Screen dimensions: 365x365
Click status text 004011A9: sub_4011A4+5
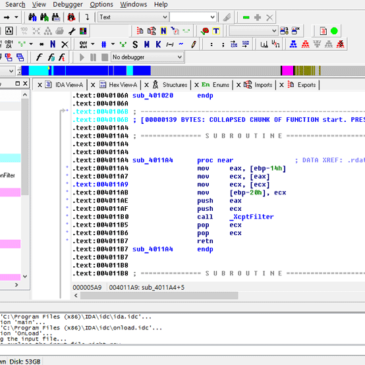(147, 287)
